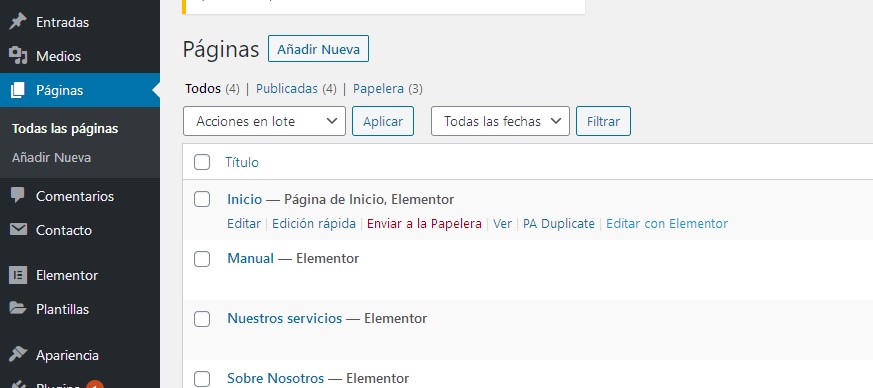Open the Contacto envelope icon

[18, 229]
